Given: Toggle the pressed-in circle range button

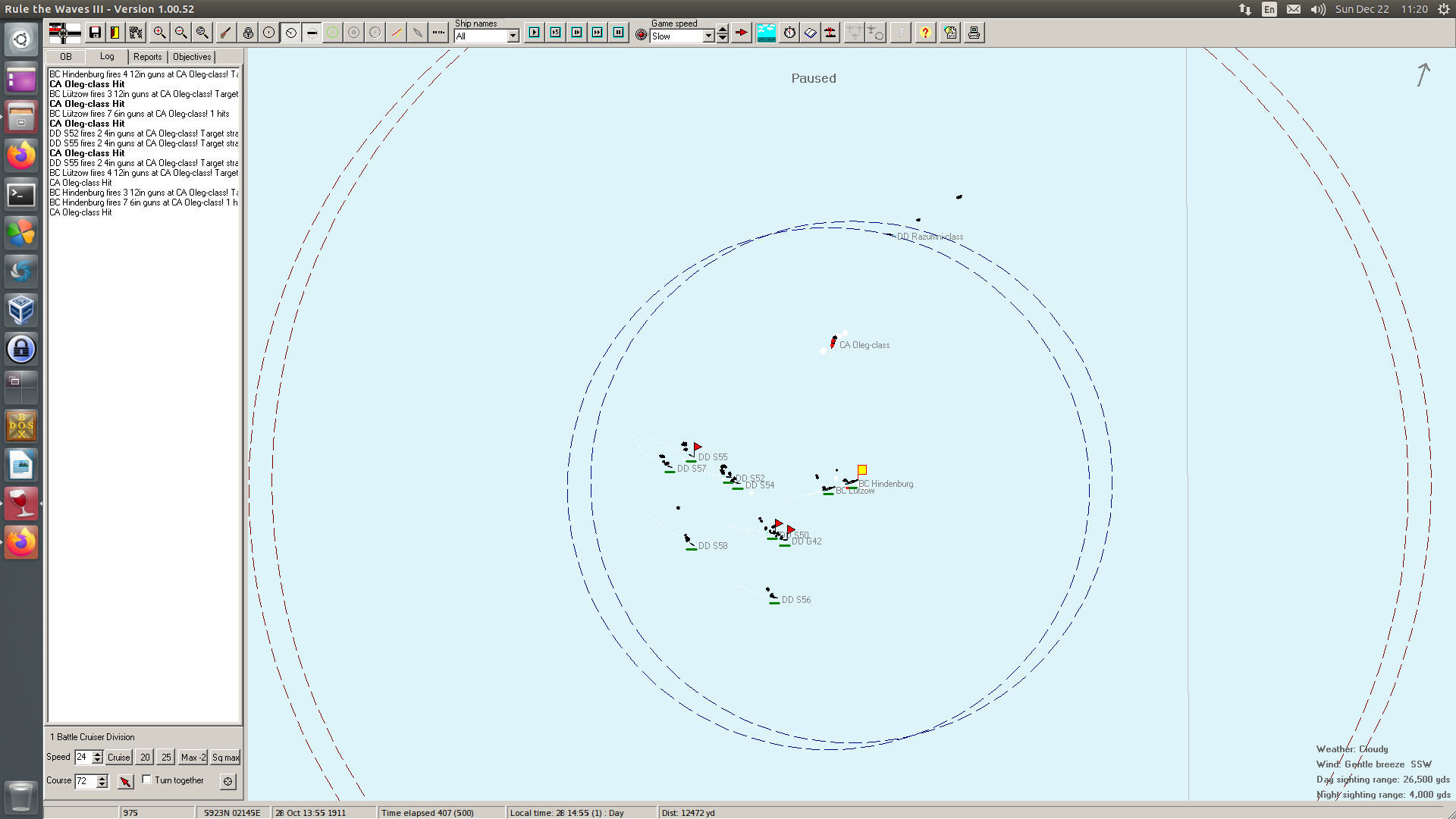Looking at the screenshot, I should [290, 33].
